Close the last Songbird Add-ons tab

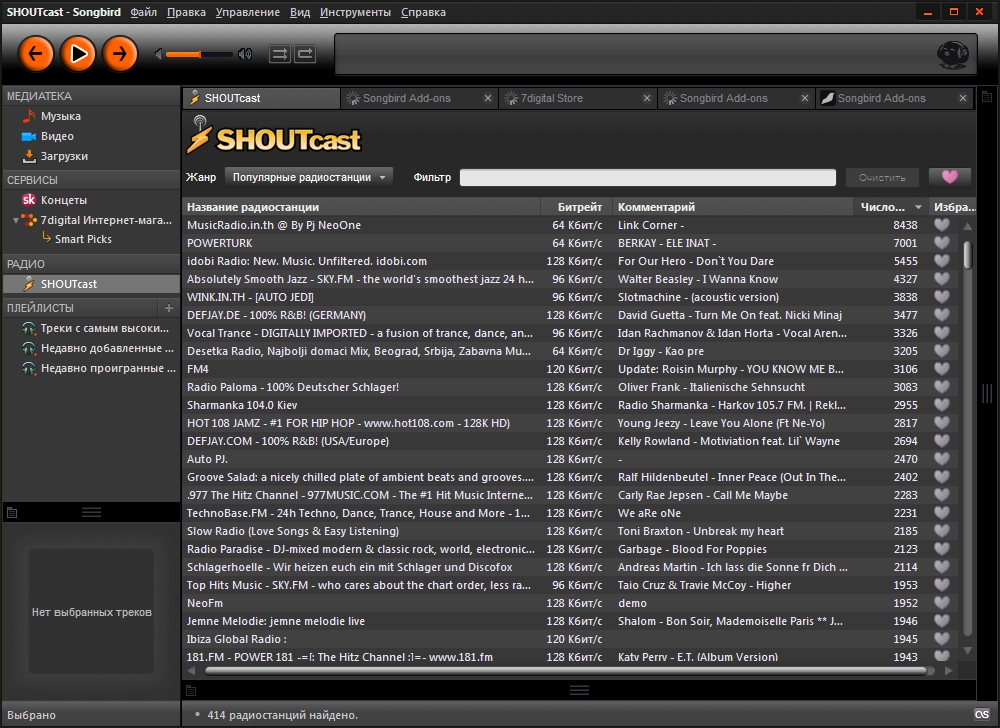(963, 98)
